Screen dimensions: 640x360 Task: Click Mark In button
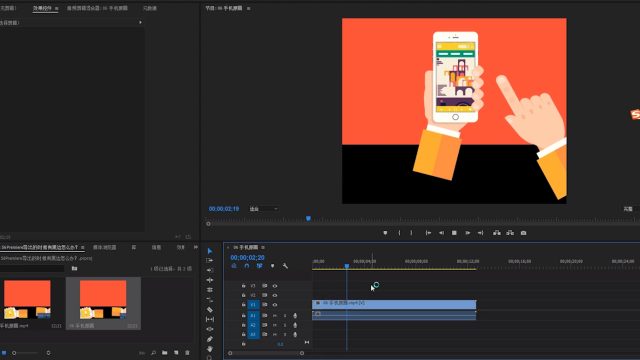coord(399,233)
